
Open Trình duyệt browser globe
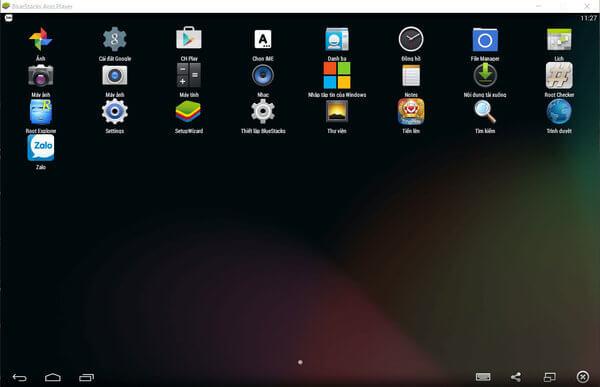(x=559, y=111)
